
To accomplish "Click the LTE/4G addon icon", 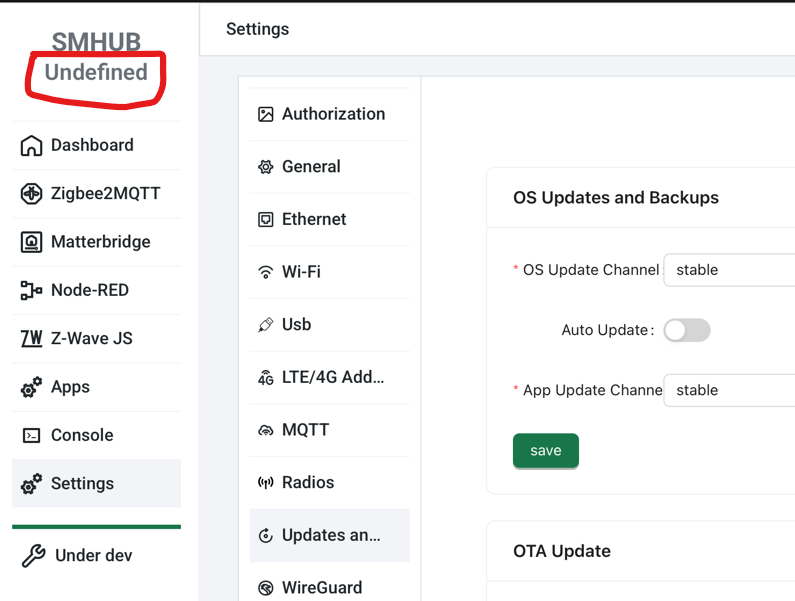I will pyautogui.click(x=266, y=378).
